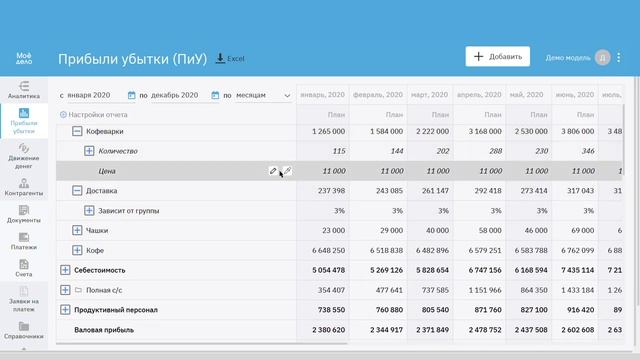
Task: Select the январь, 2020 column header
Action: tap(322, 95)
